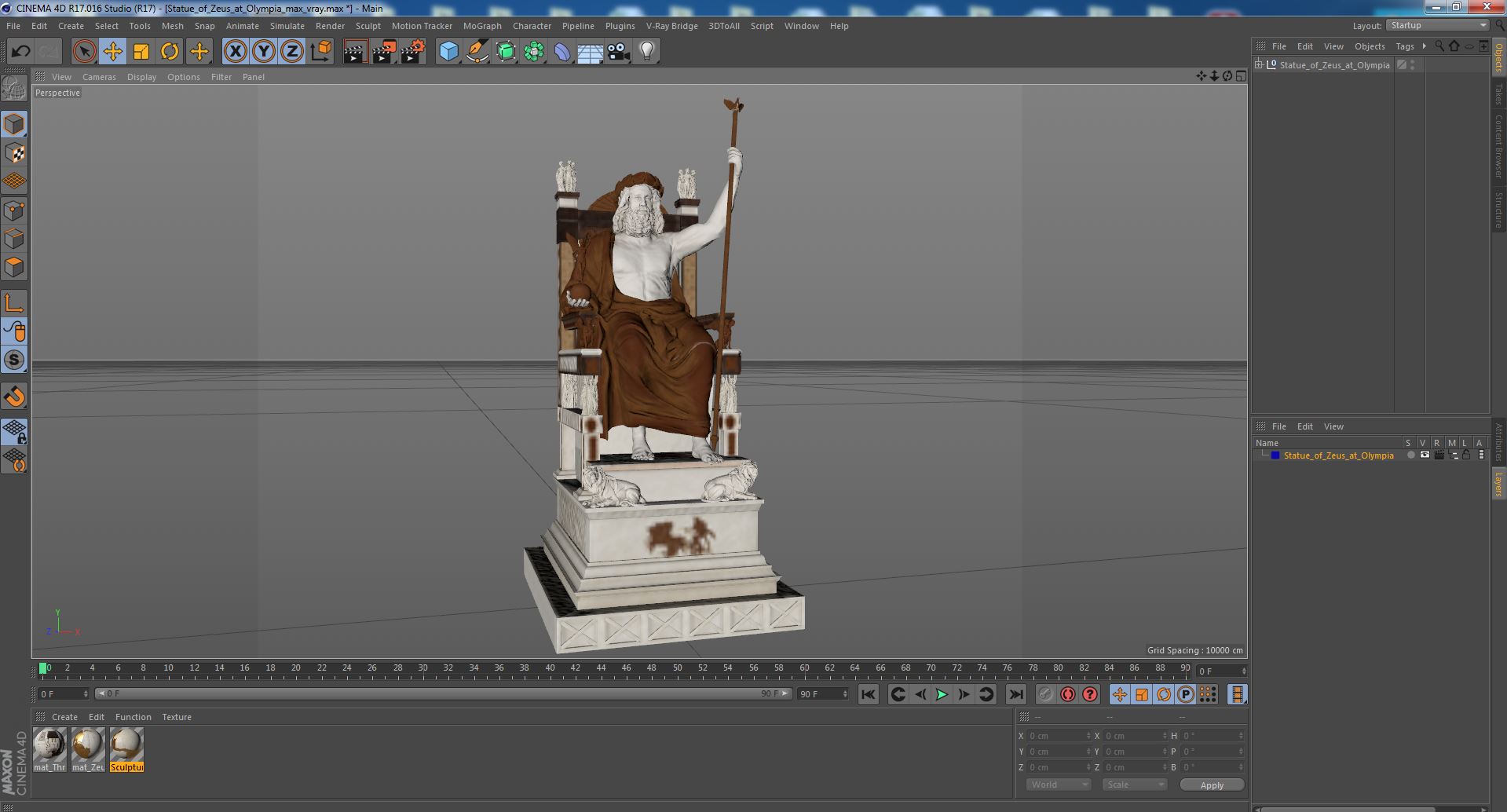Screen dimensions: 1507x812
Task: Expand Statue_of_Zeus_at_Olympia object tree
Action: 1259,65
